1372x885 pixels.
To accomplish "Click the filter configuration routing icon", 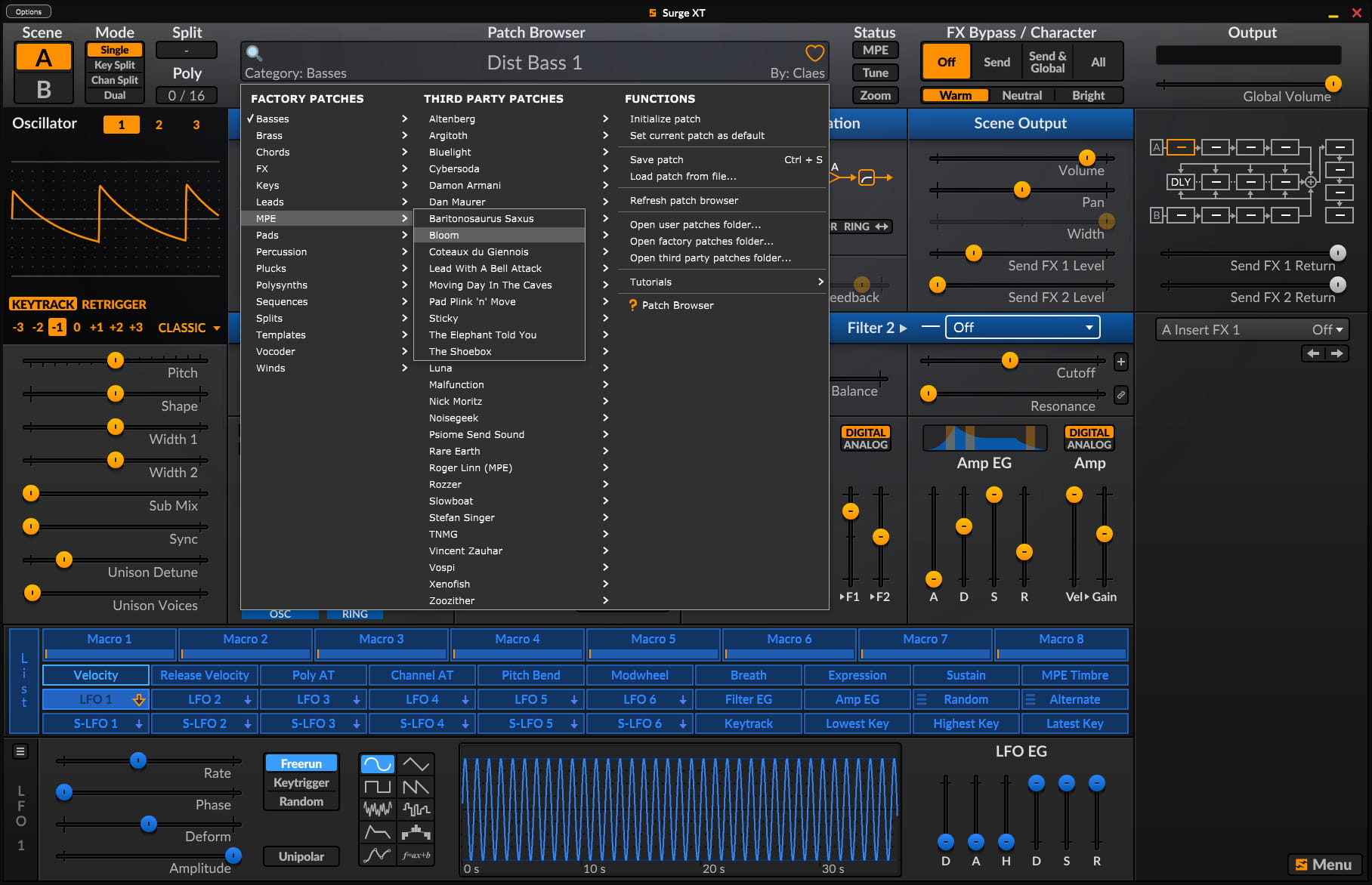I will 861,177.
